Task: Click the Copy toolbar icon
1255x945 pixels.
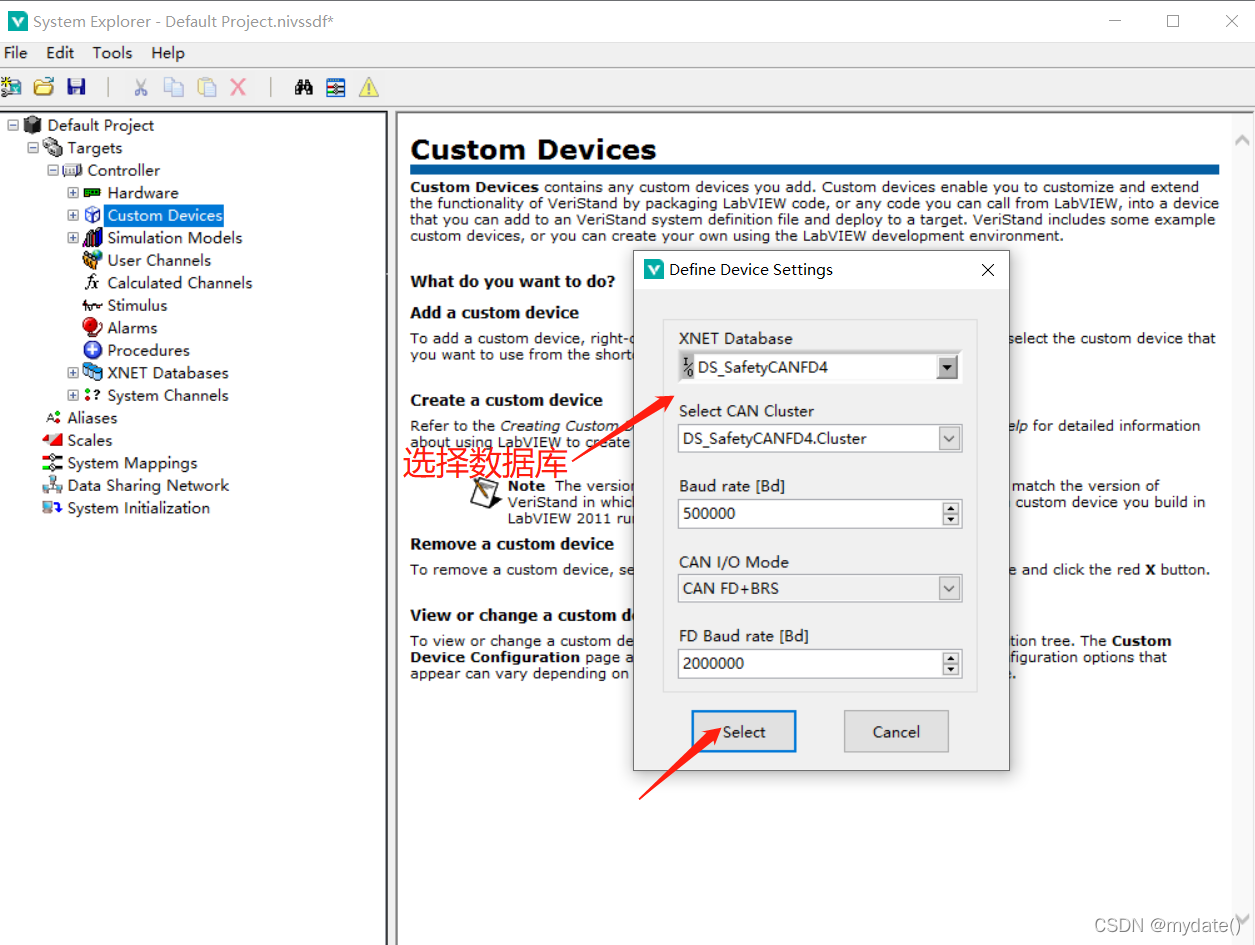Action: [x=174, y=87]
